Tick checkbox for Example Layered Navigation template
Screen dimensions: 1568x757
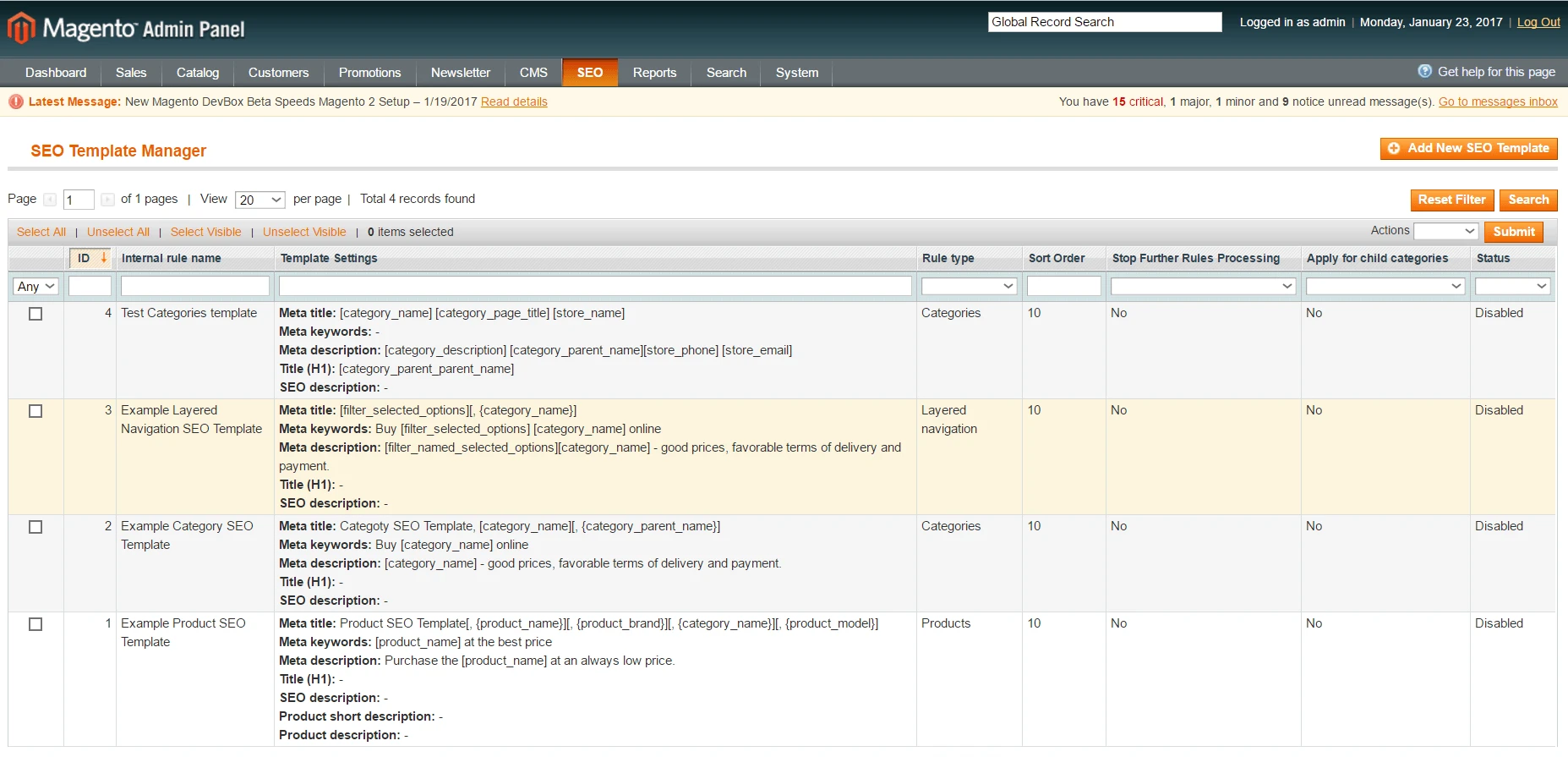pos(36,411)
